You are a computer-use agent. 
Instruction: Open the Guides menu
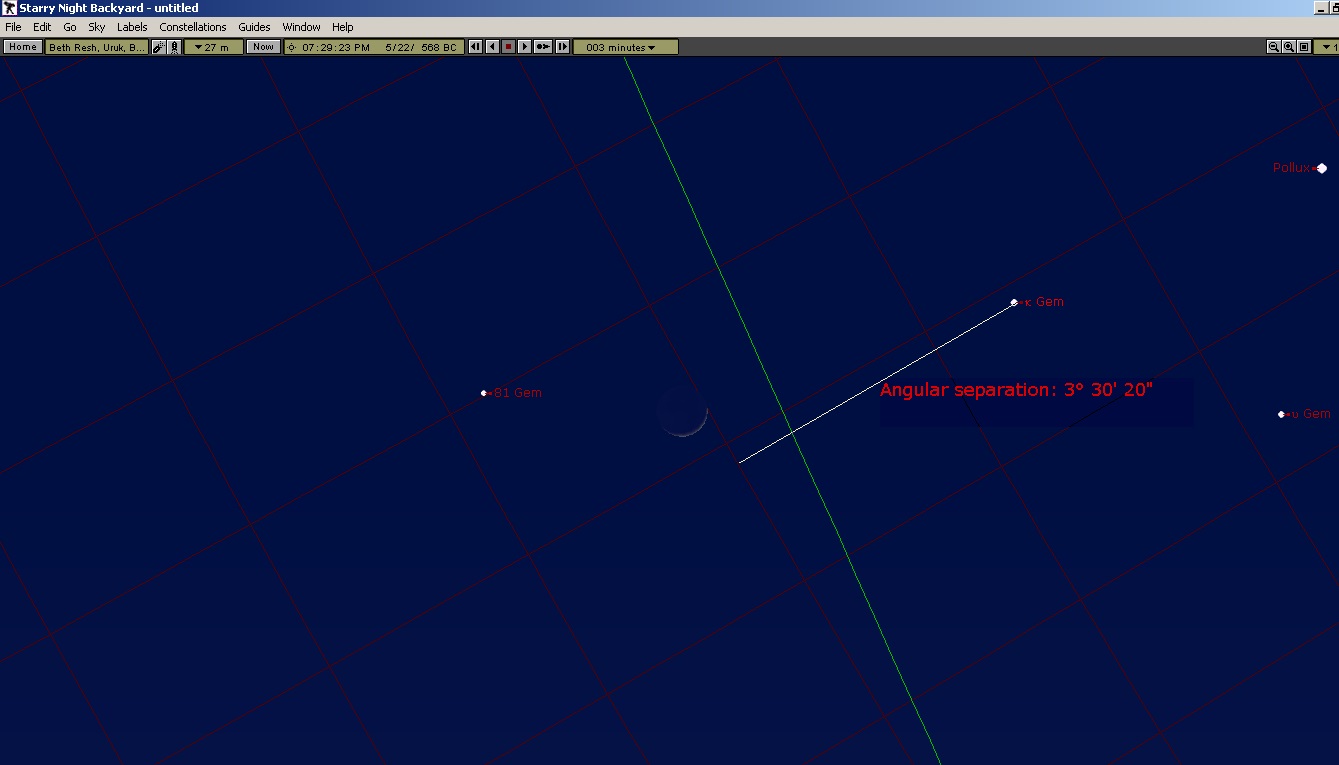(254, 27)
